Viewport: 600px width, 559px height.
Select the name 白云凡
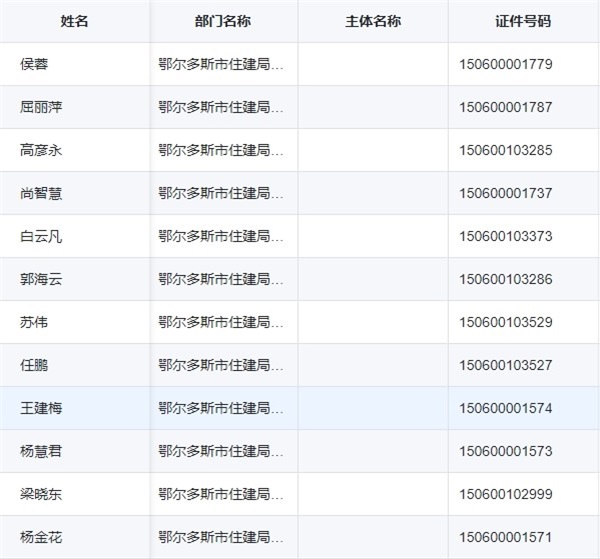[x=41, y=236]
